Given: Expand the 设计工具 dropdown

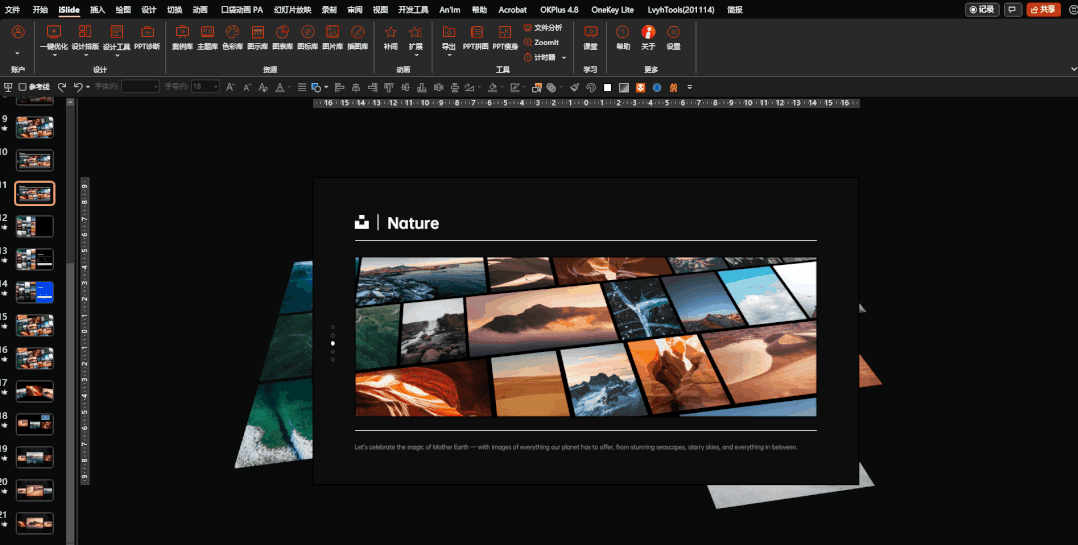Looking at the screenshot, I should coord(117,55).
